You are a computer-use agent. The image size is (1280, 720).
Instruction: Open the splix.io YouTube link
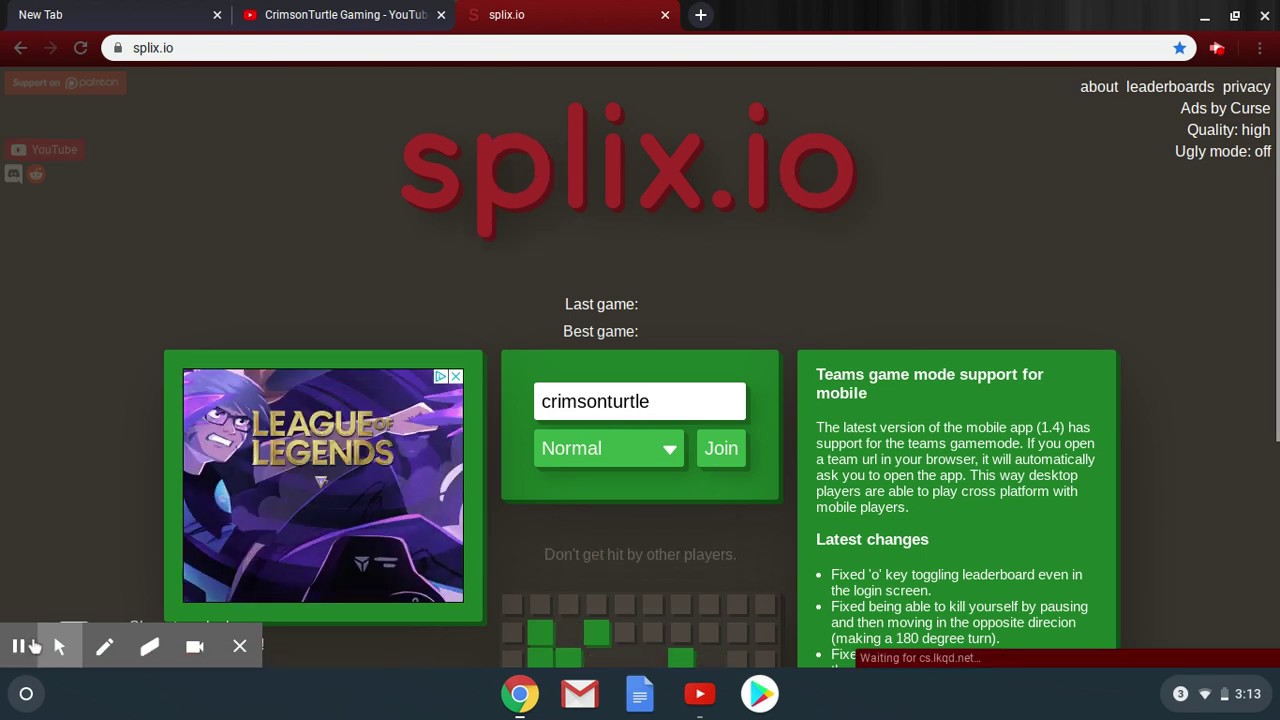[x=43, y=150]
